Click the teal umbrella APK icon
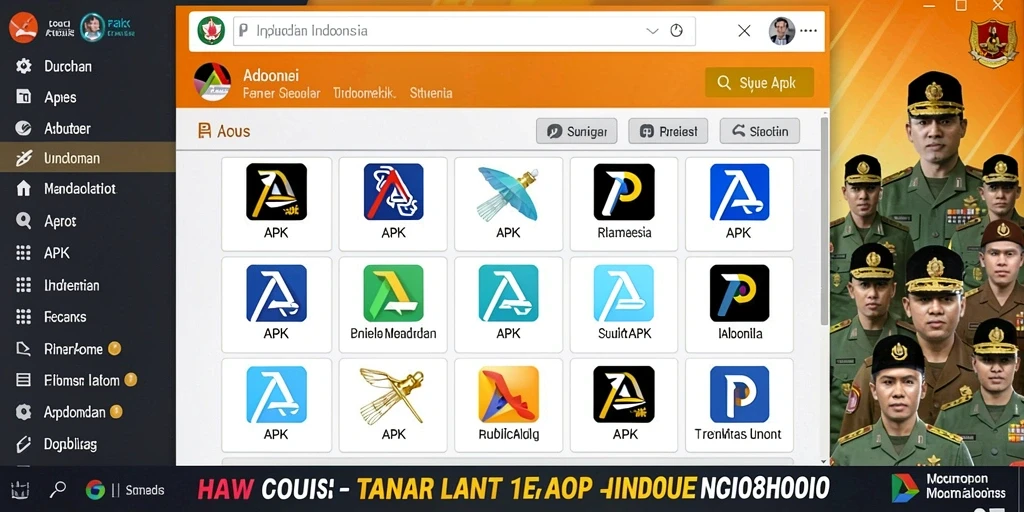The width and height of the screenshot is (1024, 512). (x=508, y=192)
